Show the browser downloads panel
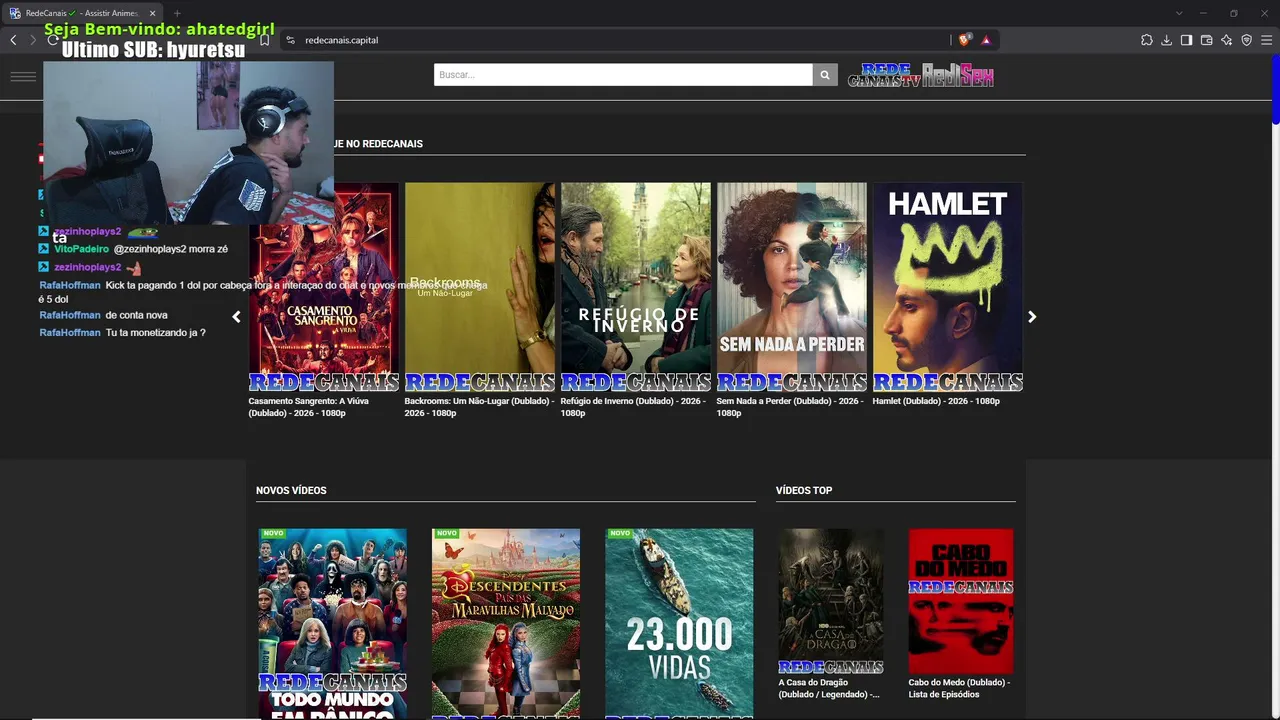 [1166, 40]
